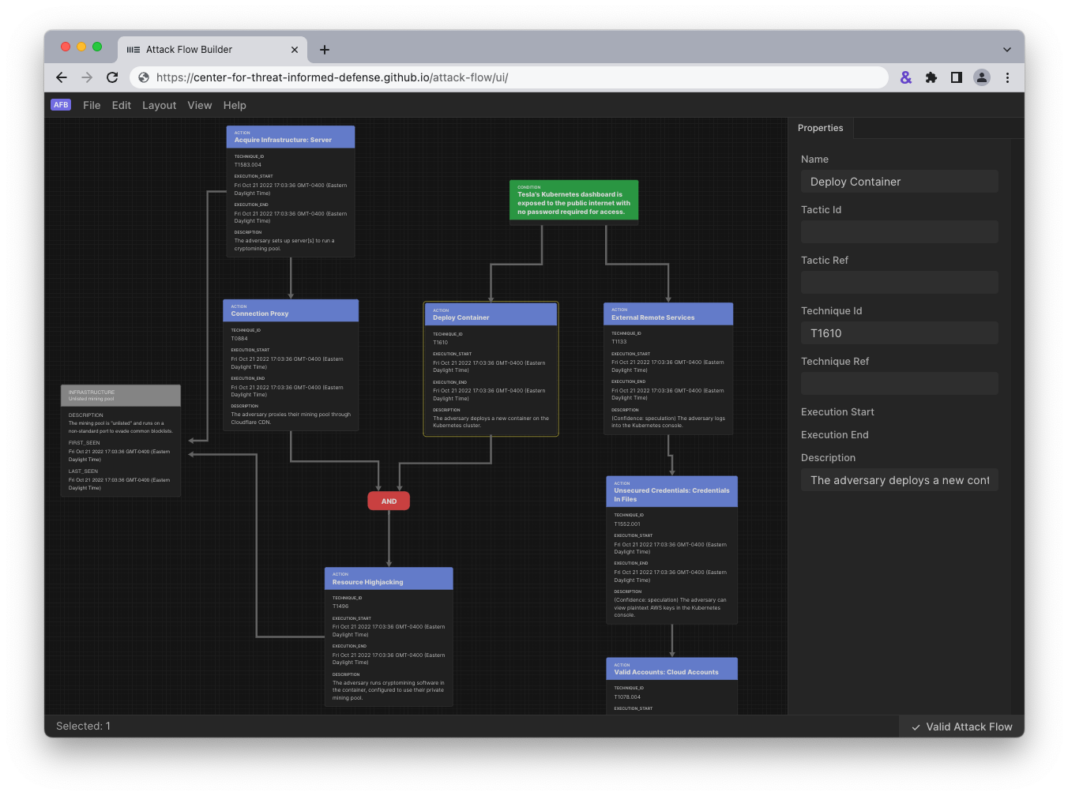Expand the tab search chevron

1006,49
